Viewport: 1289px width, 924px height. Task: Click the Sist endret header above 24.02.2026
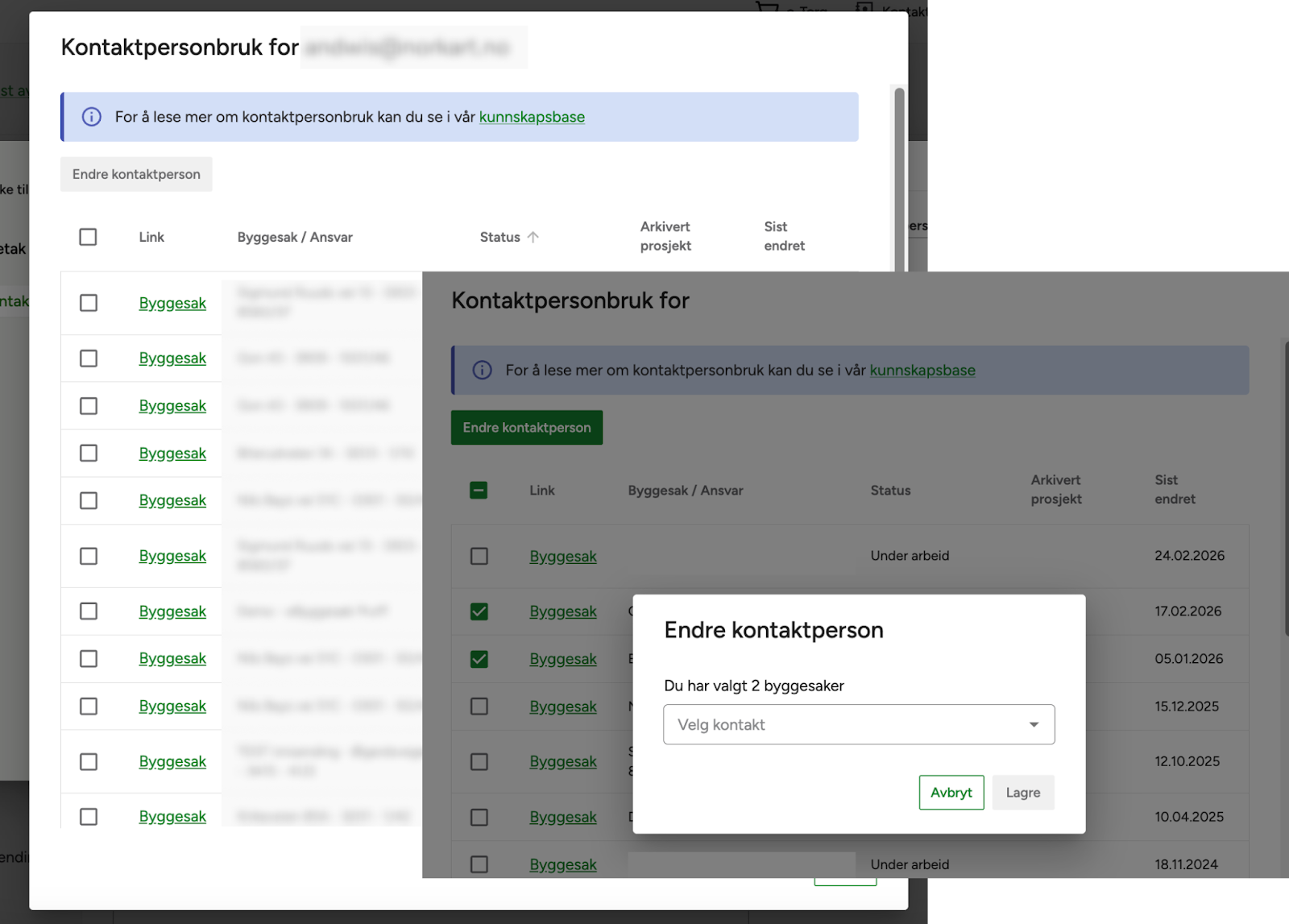point(1175,490)
